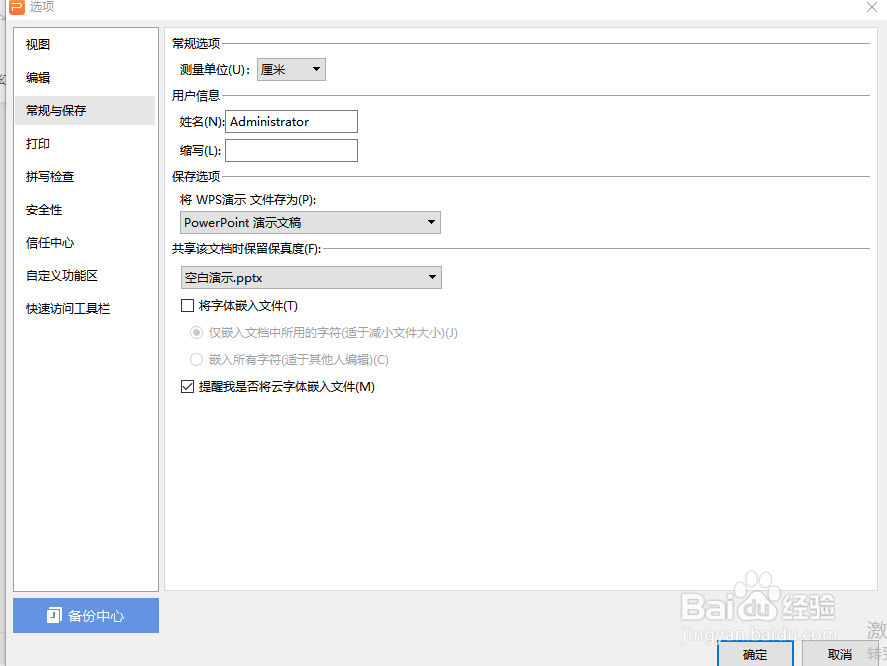Open the 空白演示.pptx document dropdown

point(311,278)
